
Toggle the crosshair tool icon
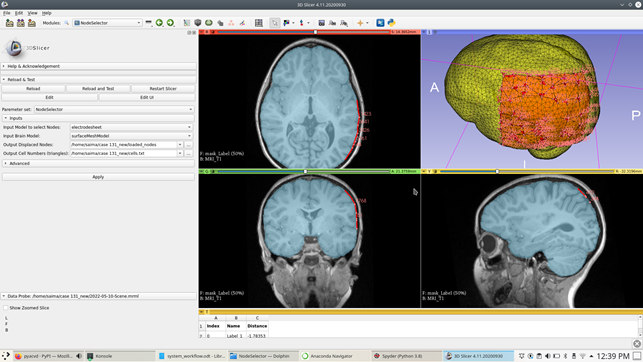360,23
